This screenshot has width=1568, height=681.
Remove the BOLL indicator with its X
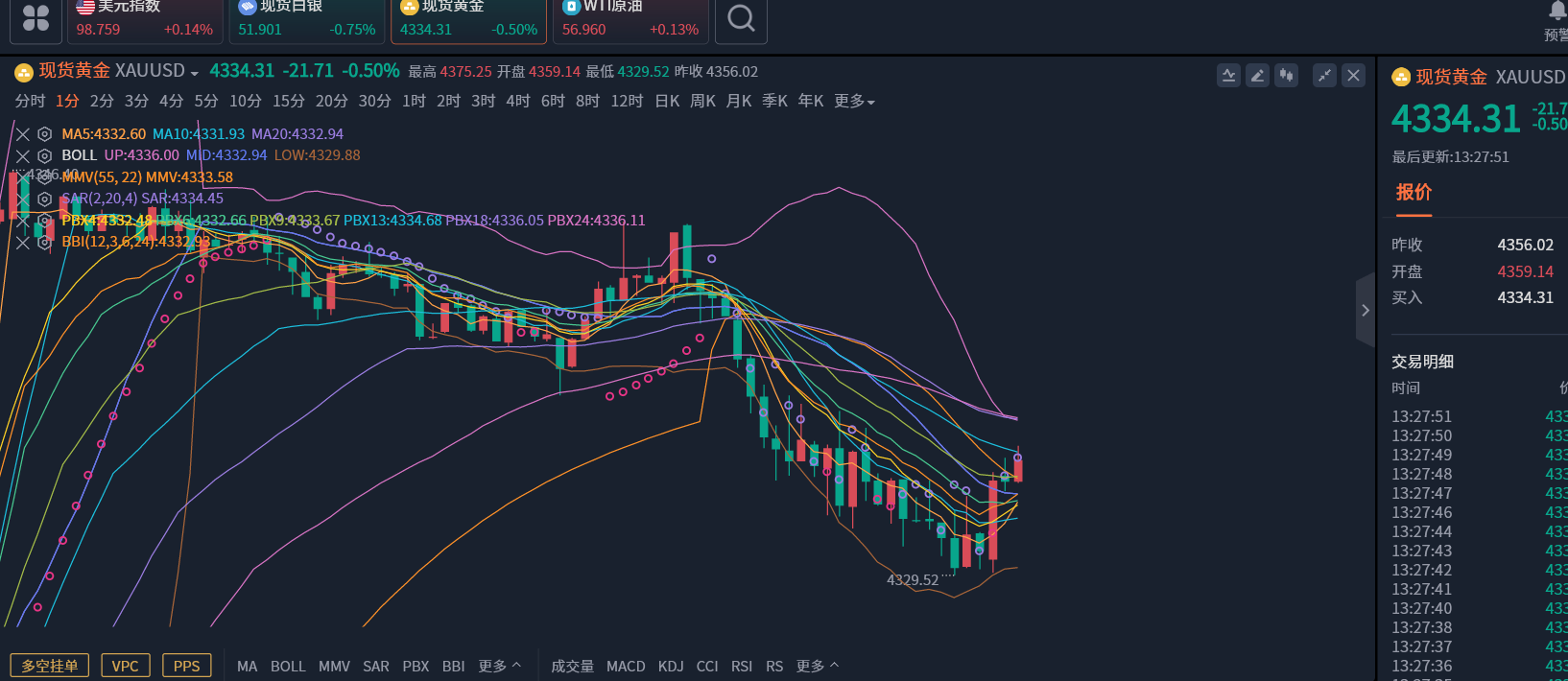(x=23, y=155)
